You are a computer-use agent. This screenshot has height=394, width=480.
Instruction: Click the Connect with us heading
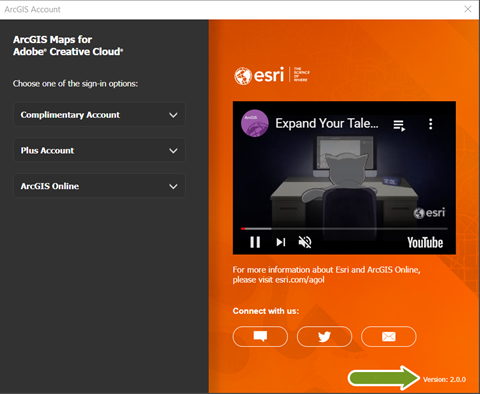[266, 311]
